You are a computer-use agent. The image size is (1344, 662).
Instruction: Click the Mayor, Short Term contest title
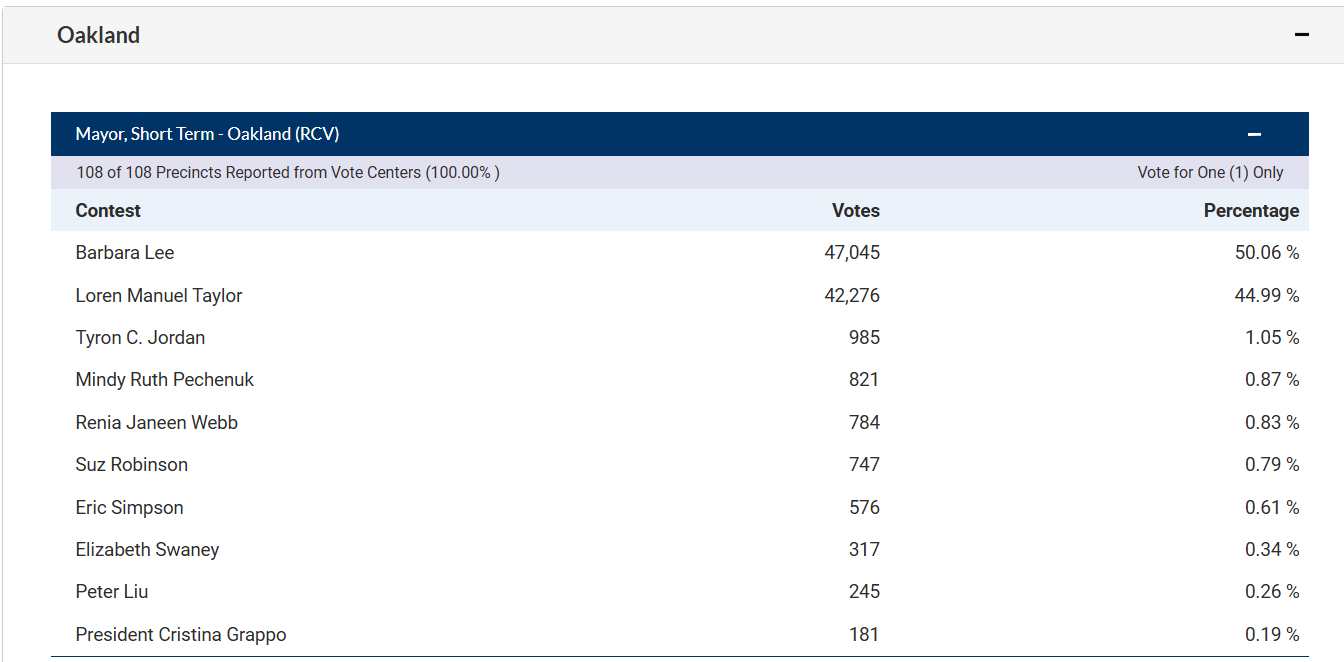[207, 134]
